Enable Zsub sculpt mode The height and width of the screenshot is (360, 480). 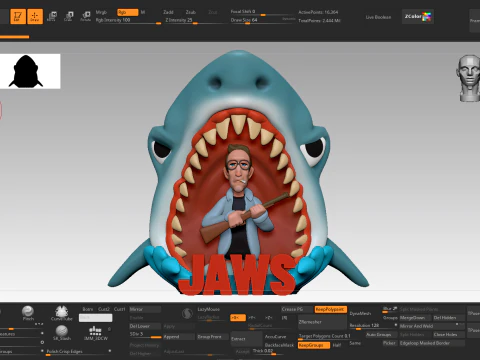(x=190, y=12)
